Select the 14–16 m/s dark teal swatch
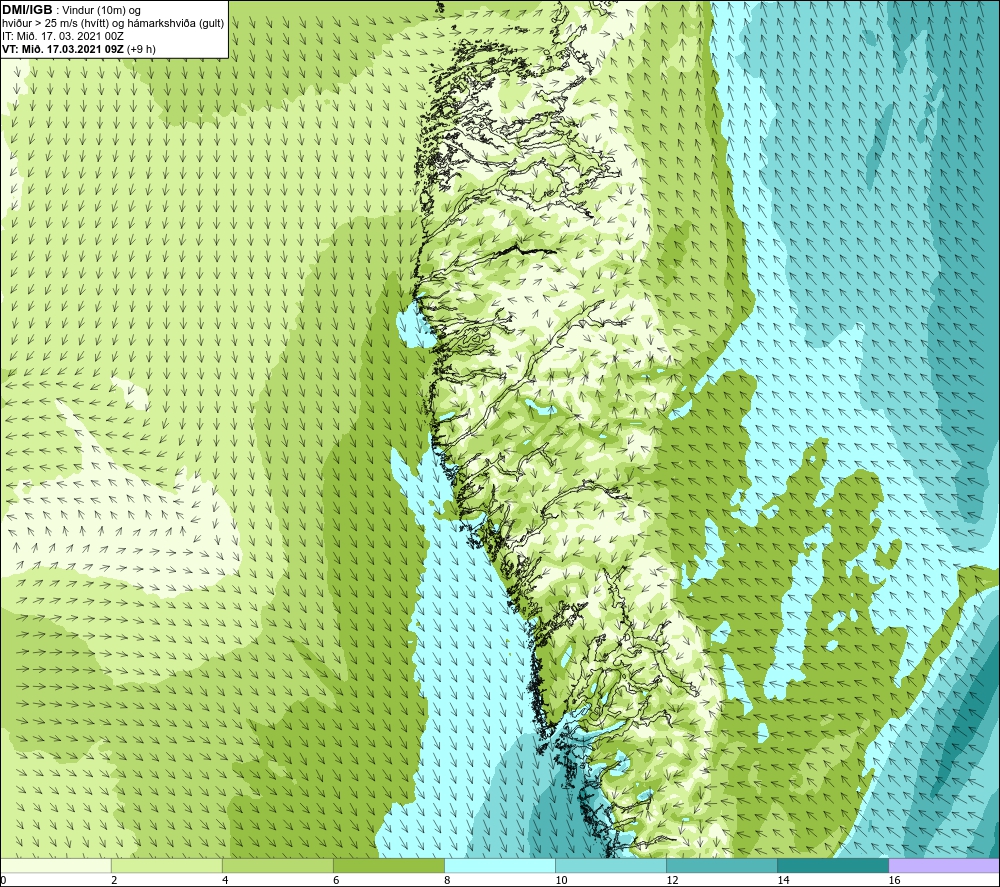Screen dimensions: 1000x887 [x=833, y=865]
